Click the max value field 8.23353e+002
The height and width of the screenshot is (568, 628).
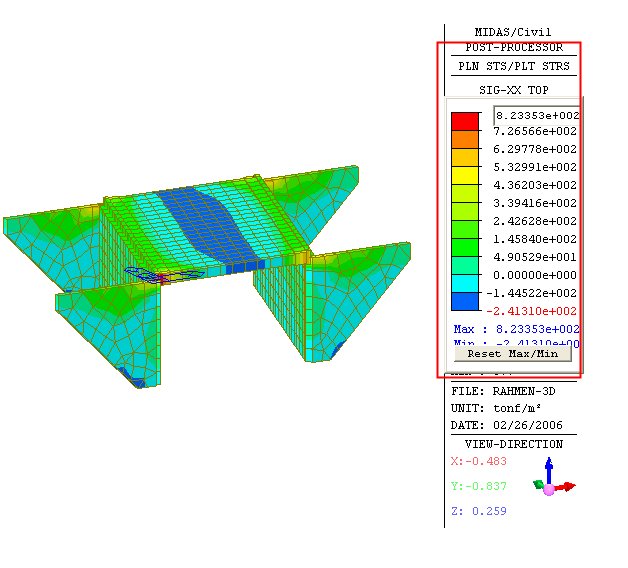click(x=537, y=114)
